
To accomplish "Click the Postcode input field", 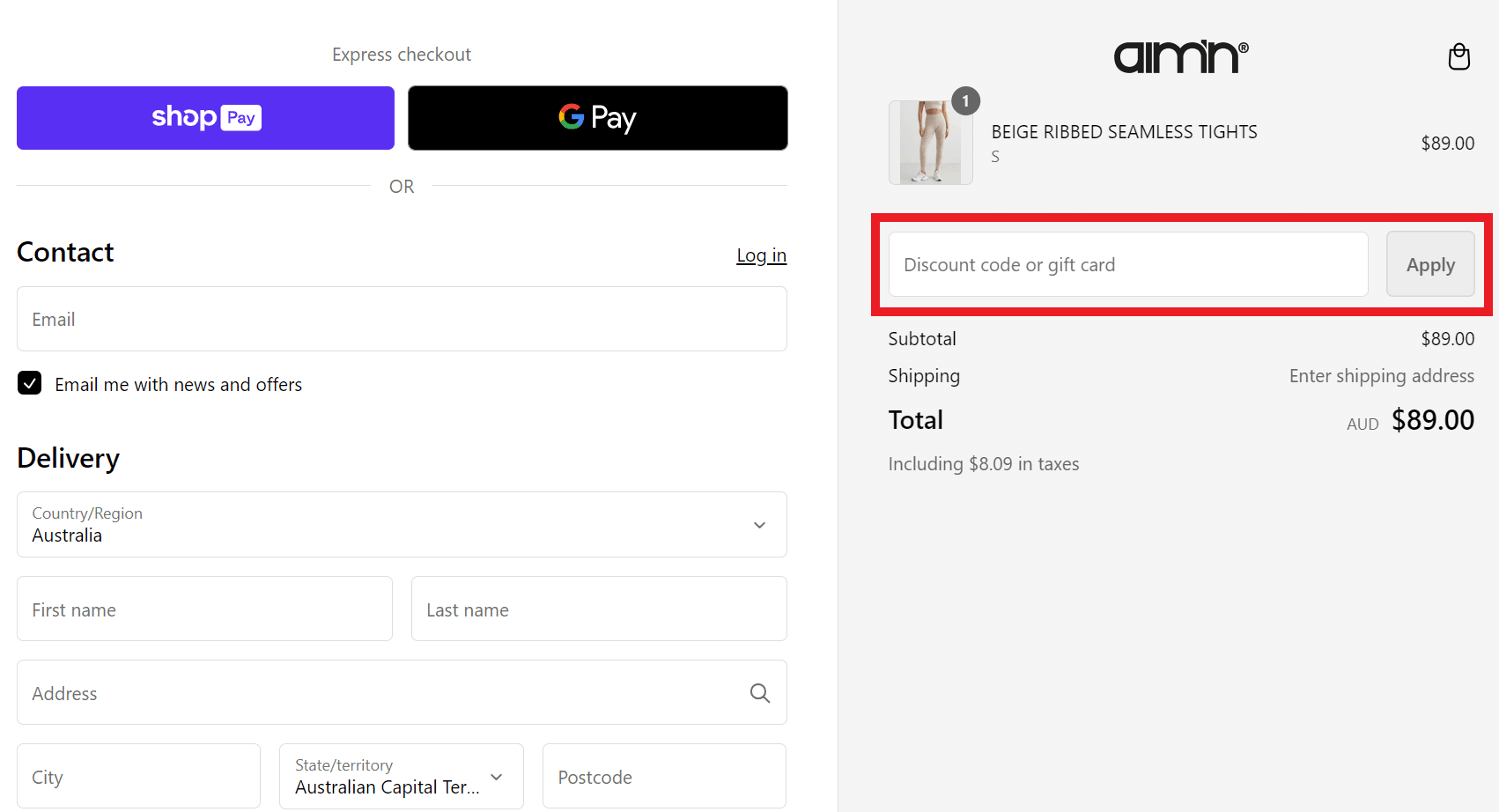I will point(665,776).
